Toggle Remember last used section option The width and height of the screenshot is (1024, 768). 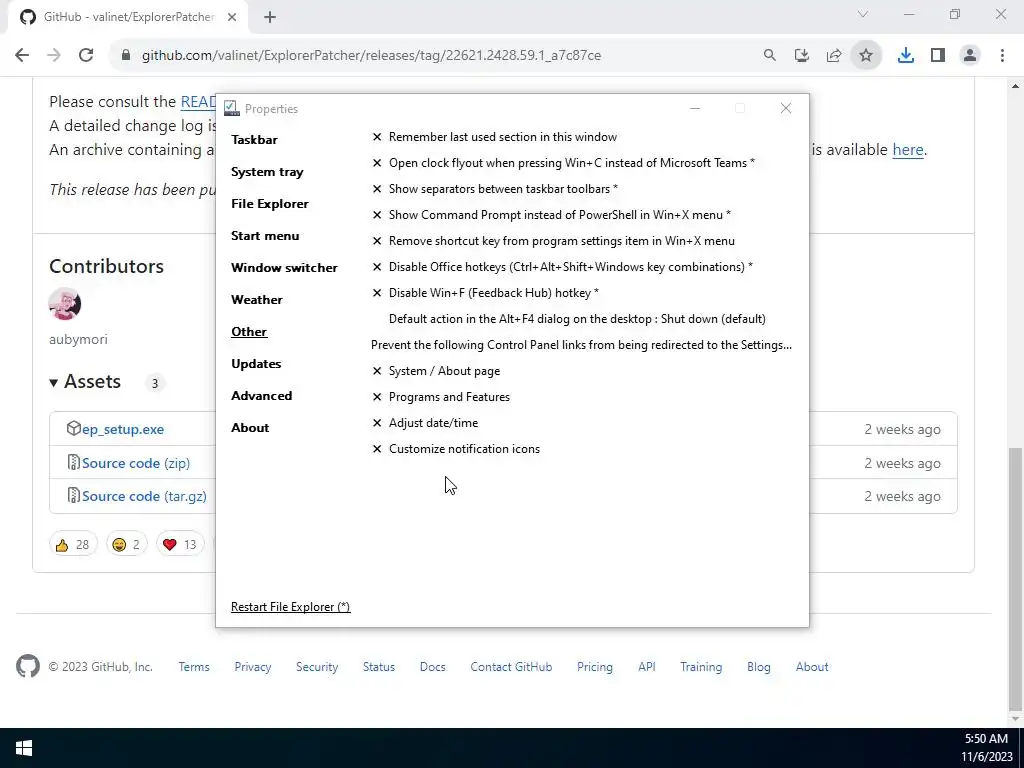click(x=494, y=137)
